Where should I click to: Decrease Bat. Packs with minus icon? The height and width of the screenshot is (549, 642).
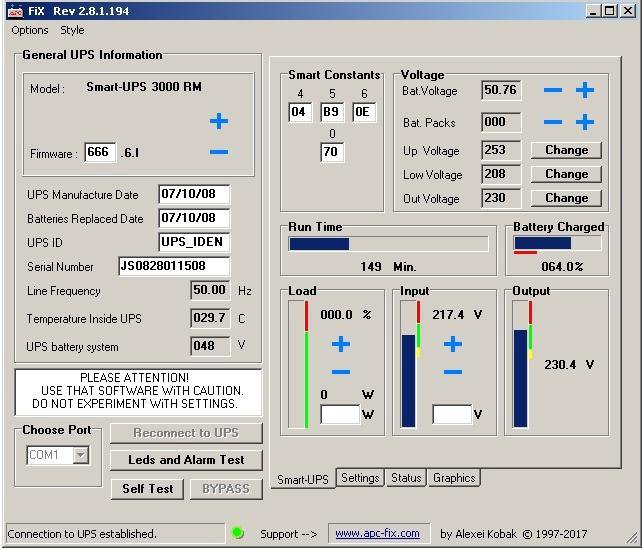click(553, 123)
